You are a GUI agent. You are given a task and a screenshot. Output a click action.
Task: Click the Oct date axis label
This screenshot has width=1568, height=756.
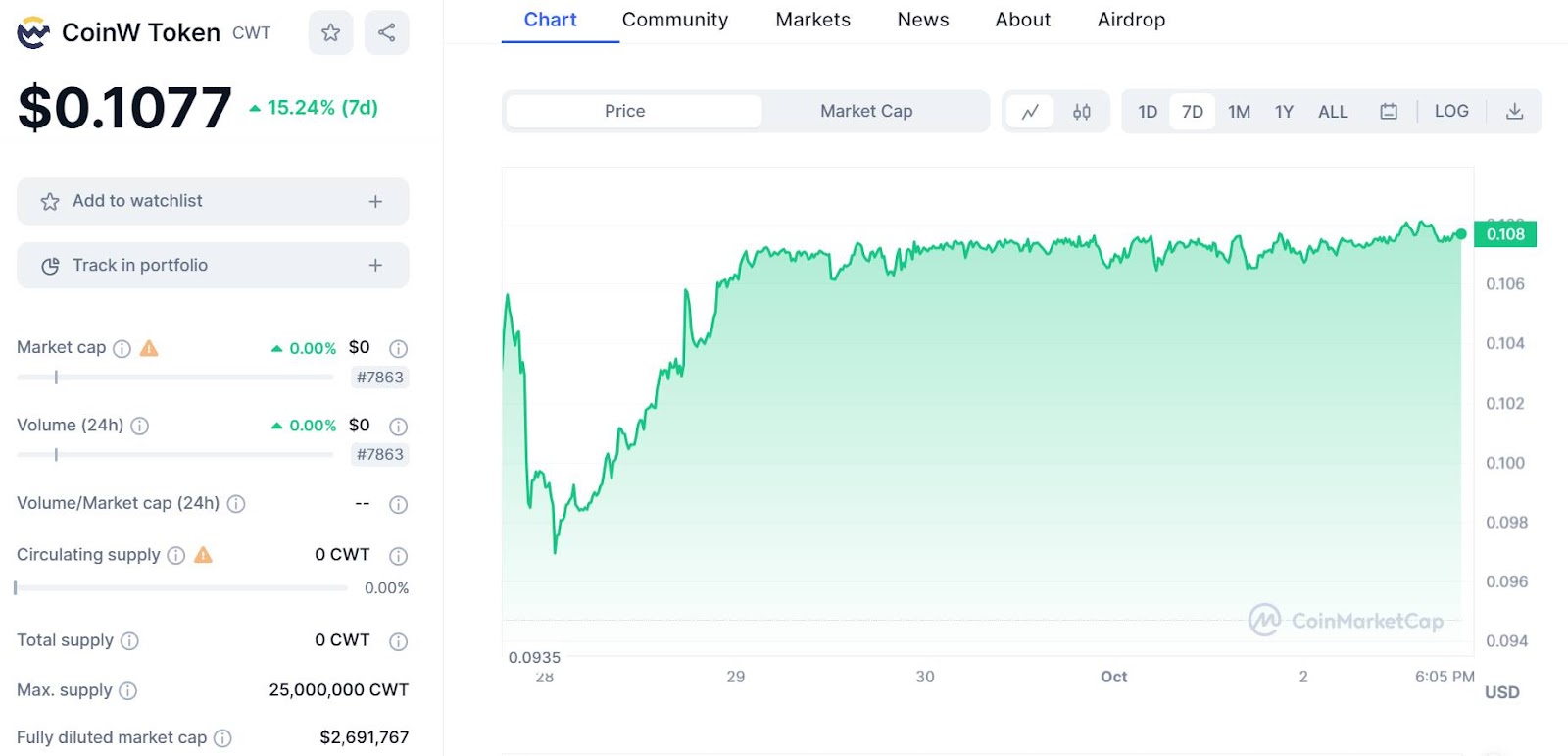point(1114,677)
